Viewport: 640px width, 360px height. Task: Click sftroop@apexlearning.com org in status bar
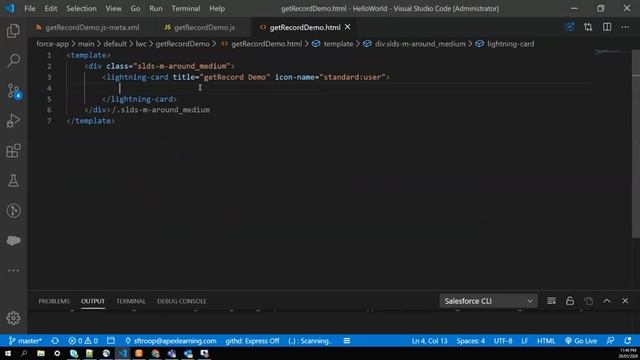pos(171,341)
